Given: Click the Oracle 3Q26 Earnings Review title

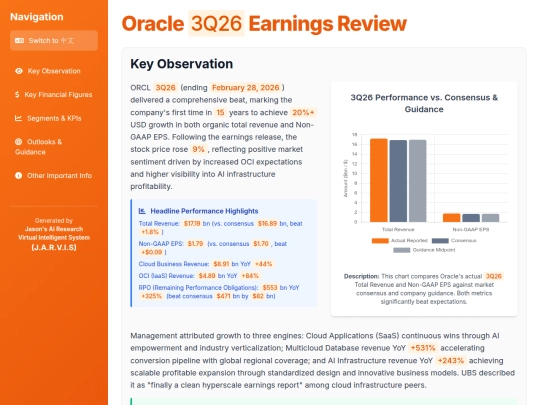Looking at the screenshot, I should point(264,23).
